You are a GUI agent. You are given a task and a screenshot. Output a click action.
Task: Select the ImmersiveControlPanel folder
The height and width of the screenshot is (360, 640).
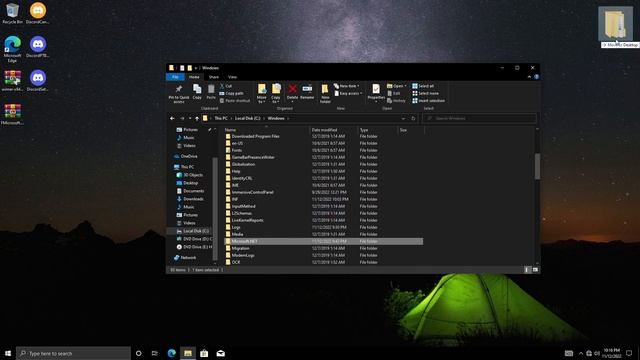point(323,192)
